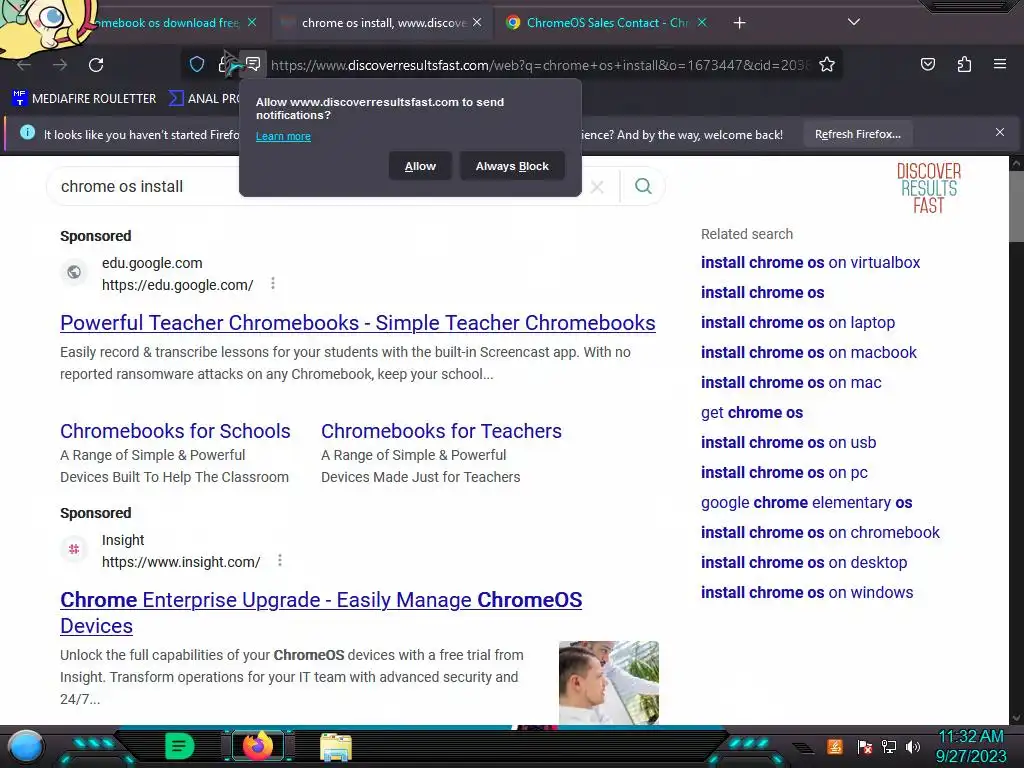
Task: Switch to the chromebook os download tab
Action: tap(168, 23)
